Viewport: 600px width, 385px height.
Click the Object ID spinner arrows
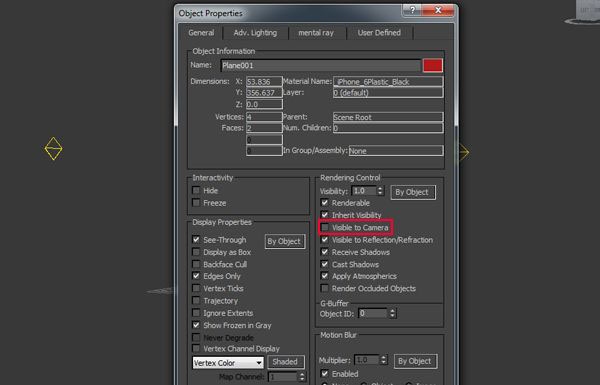(x=392, y=313)
